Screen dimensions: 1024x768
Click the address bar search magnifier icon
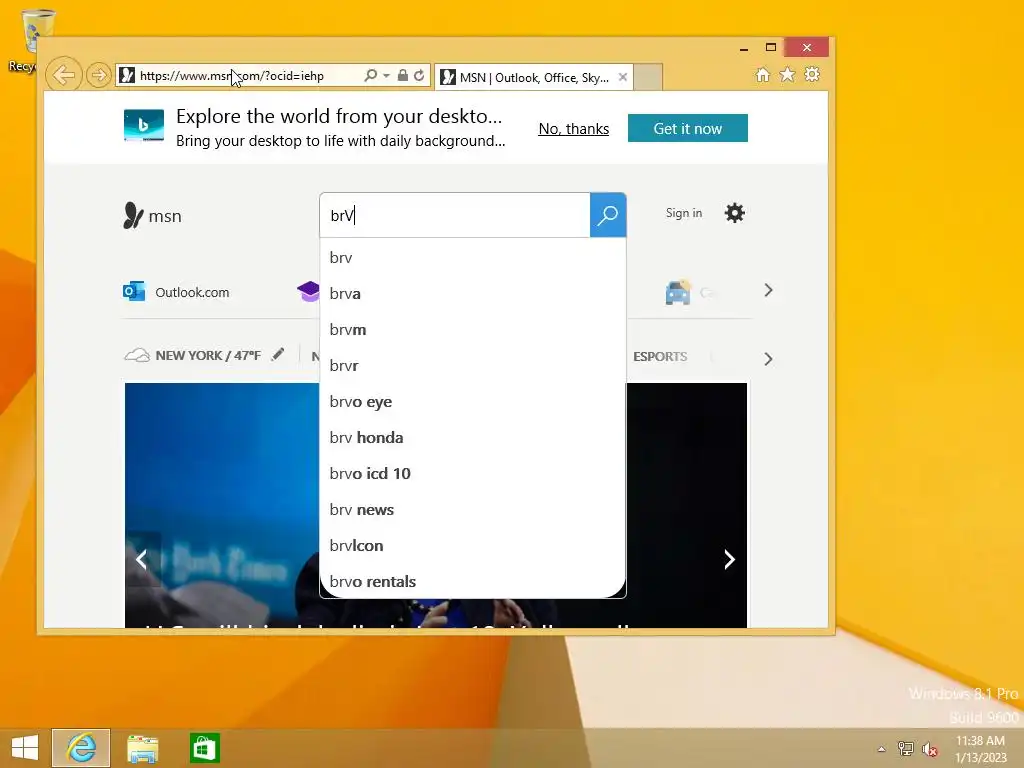pos(370,75)
